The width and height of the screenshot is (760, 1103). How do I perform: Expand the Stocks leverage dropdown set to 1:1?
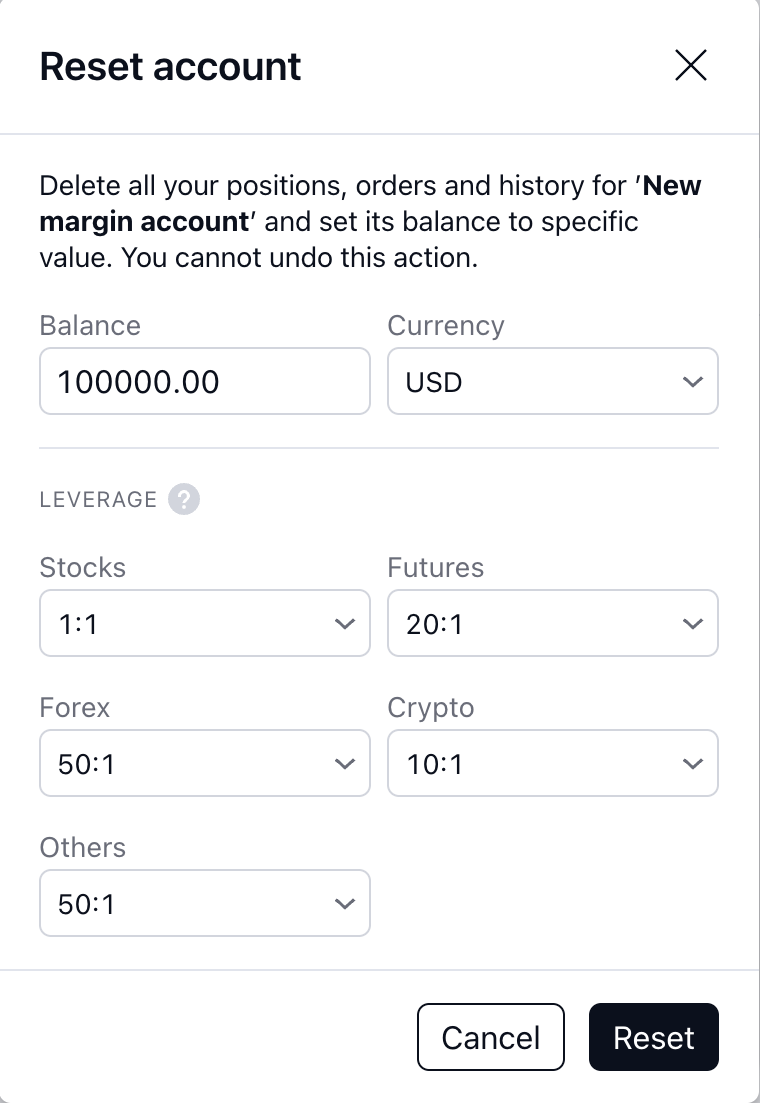click(190, 623)
